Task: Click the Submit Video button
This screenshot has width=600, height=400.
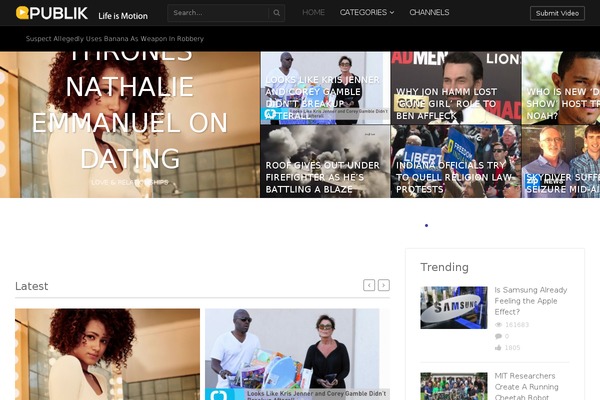Action: pos(557,13)
